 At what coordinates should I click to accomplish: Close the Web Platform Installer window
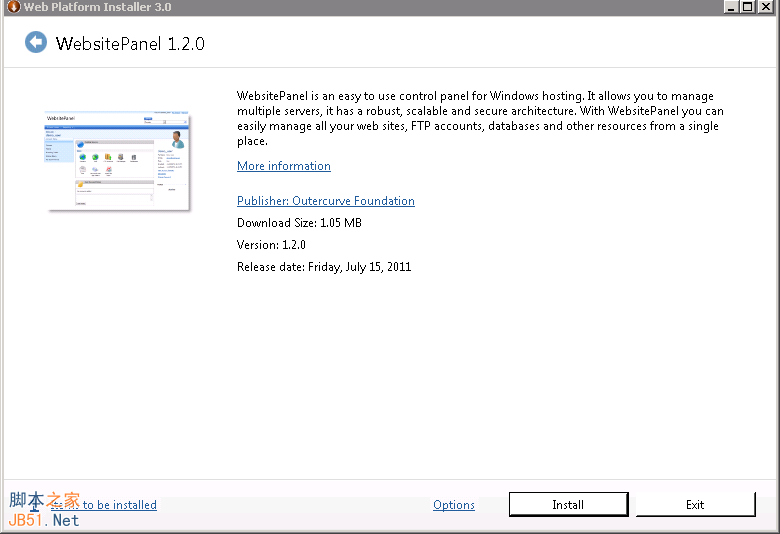pos(766,7)
